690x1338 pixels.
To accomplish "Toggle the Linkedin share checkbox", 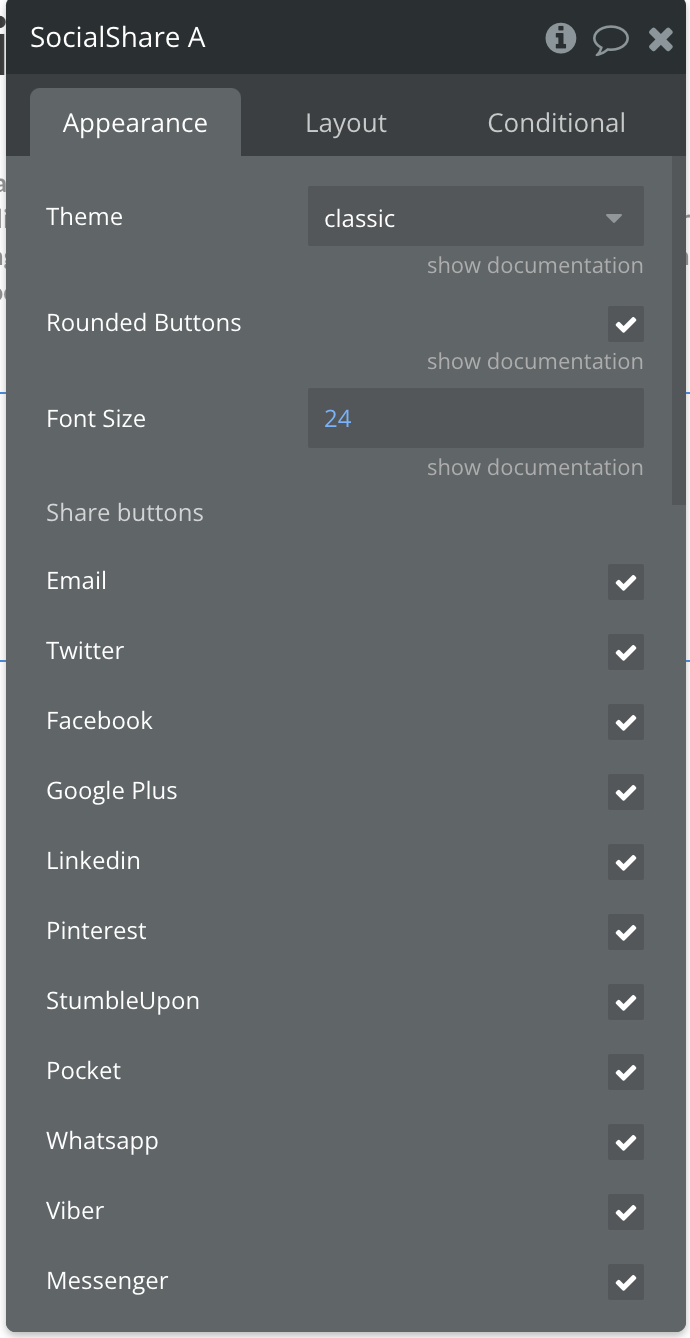I will tap(626, 862).
